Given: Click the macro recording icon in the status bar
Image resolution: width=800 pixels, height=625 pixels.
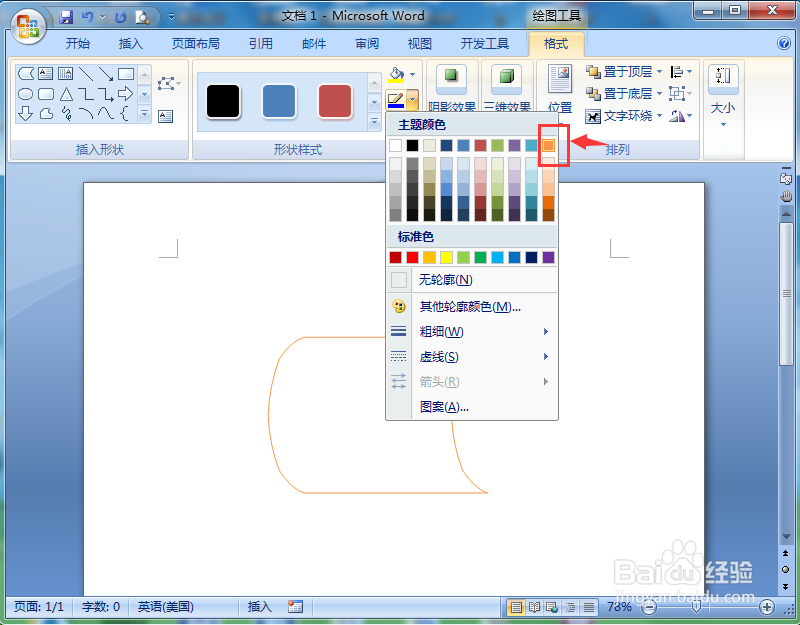Looking at the screenshot, I should 295,607.
